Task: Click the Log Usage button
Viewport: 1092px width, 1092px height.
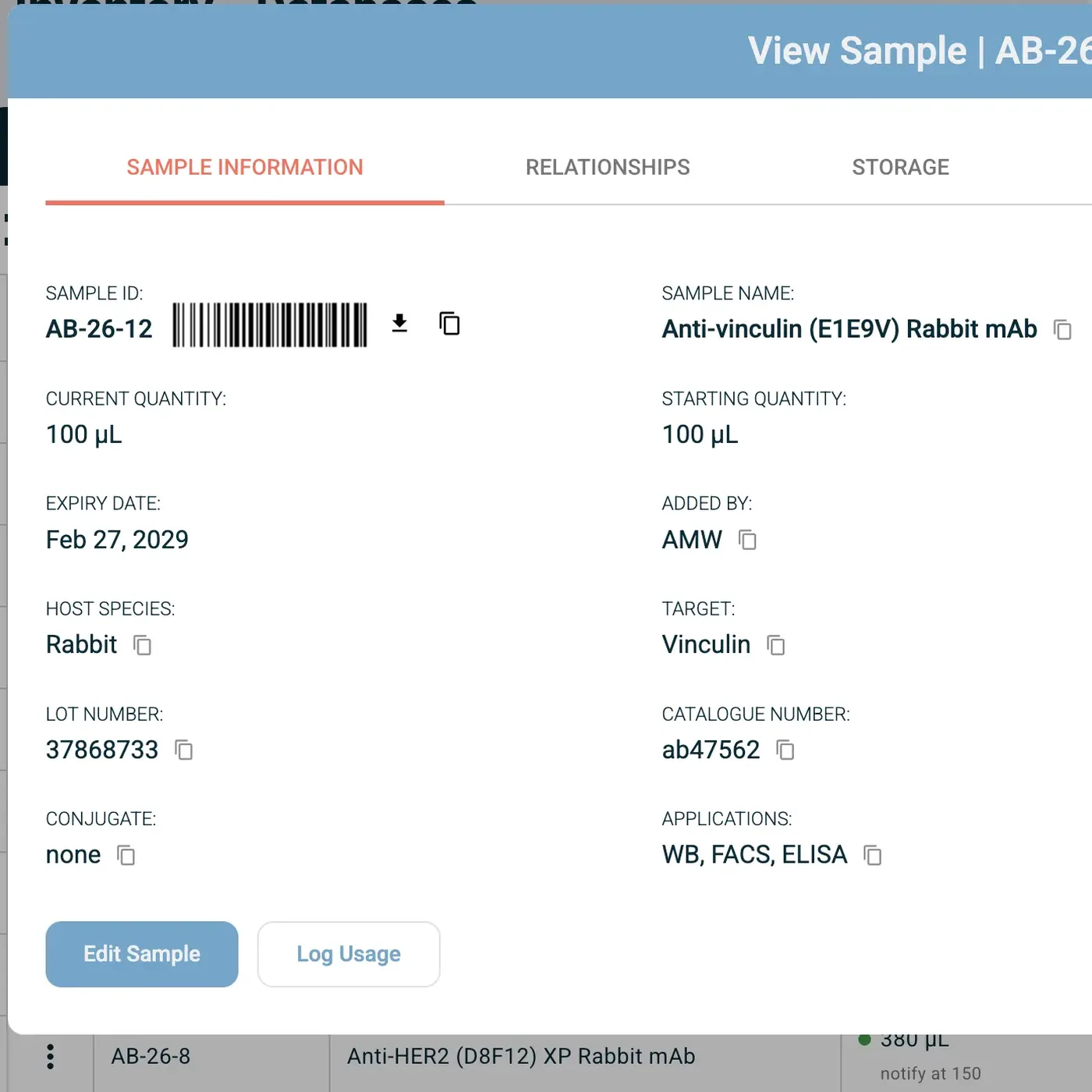Action: 349,954
